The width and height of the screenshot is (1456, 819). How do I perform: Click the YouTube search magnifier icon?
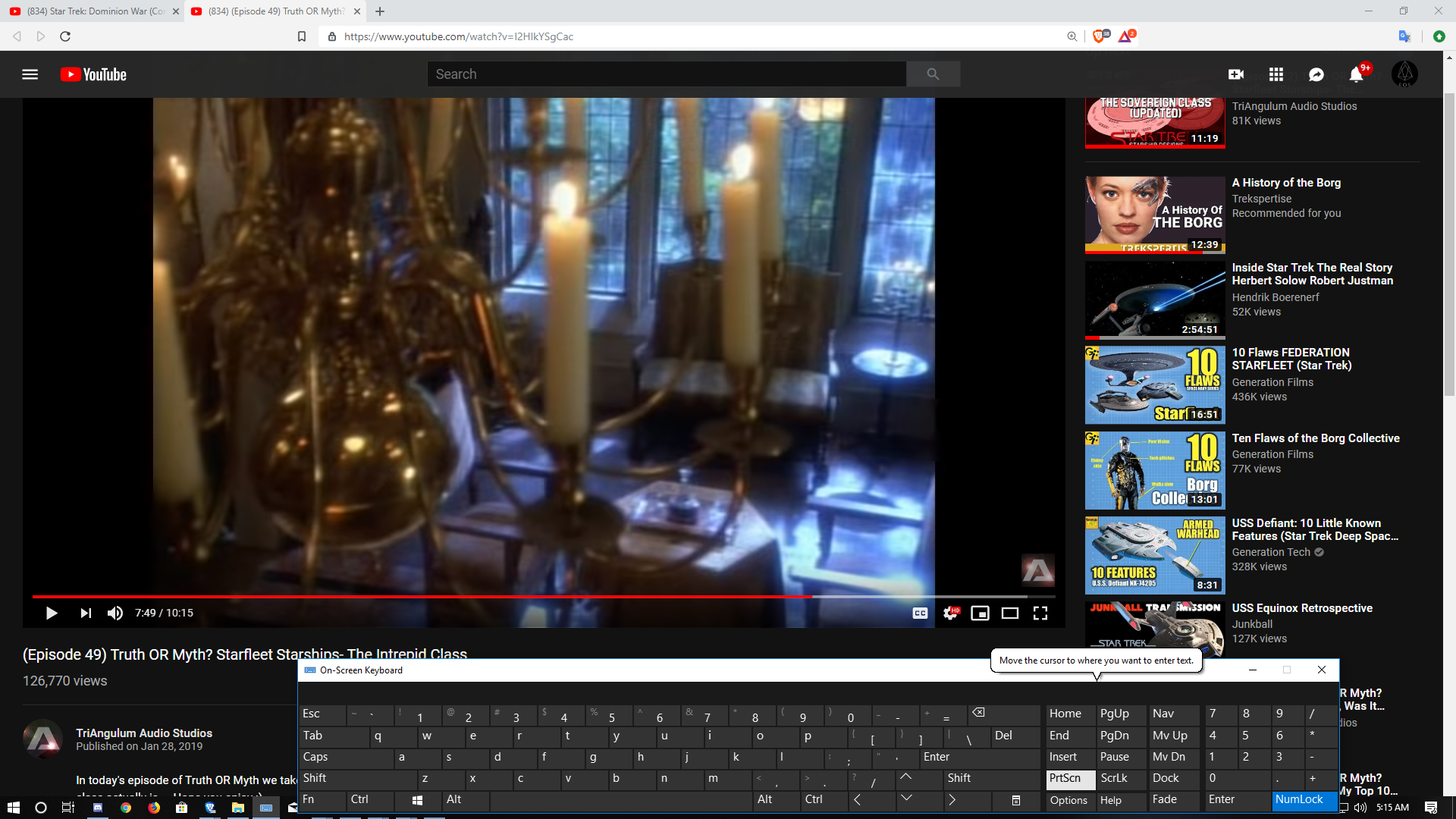pyautogui.click(x=933, y=74)
